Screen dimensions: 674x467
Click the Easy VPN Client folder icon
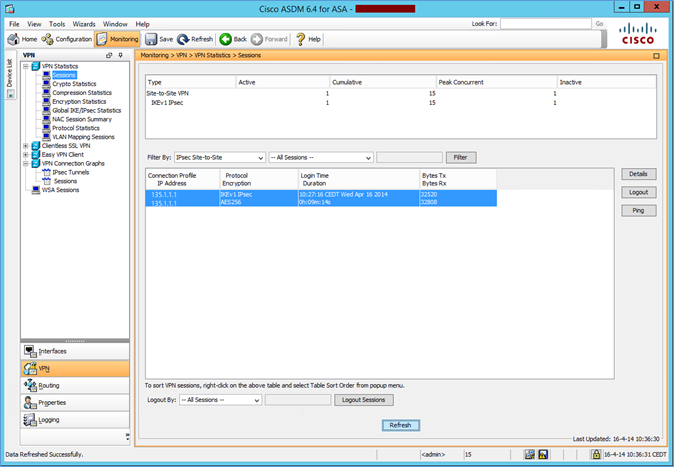pyautogui.click(x=36, y=154)
